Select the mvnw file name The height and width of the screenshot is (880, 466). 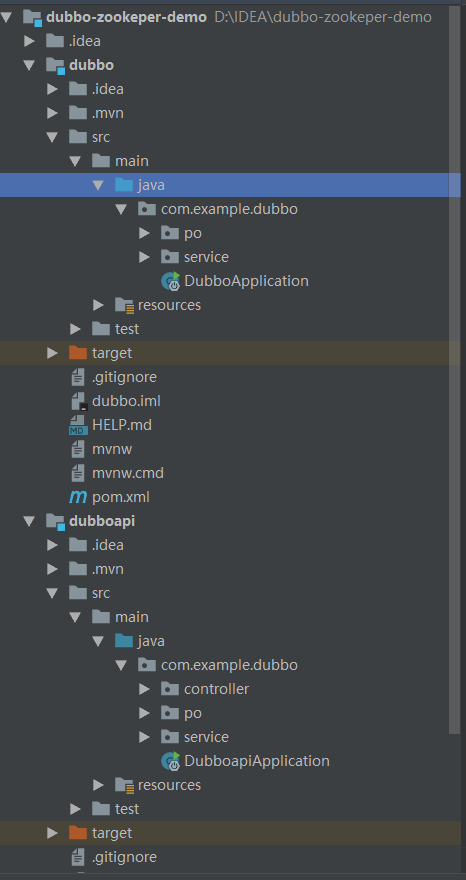click(112, 449)
